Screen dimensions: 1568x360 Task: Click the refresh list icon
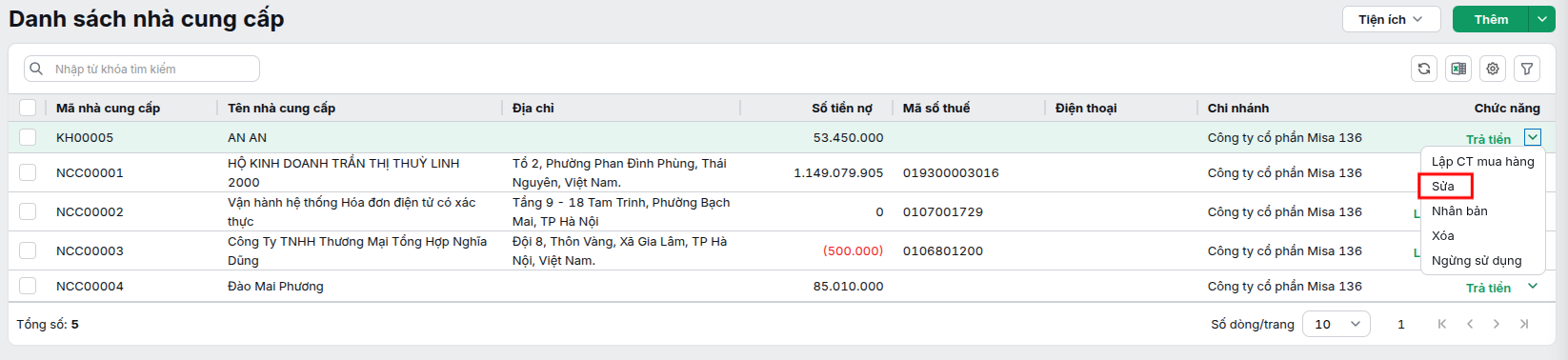[x=1424, y=69]
